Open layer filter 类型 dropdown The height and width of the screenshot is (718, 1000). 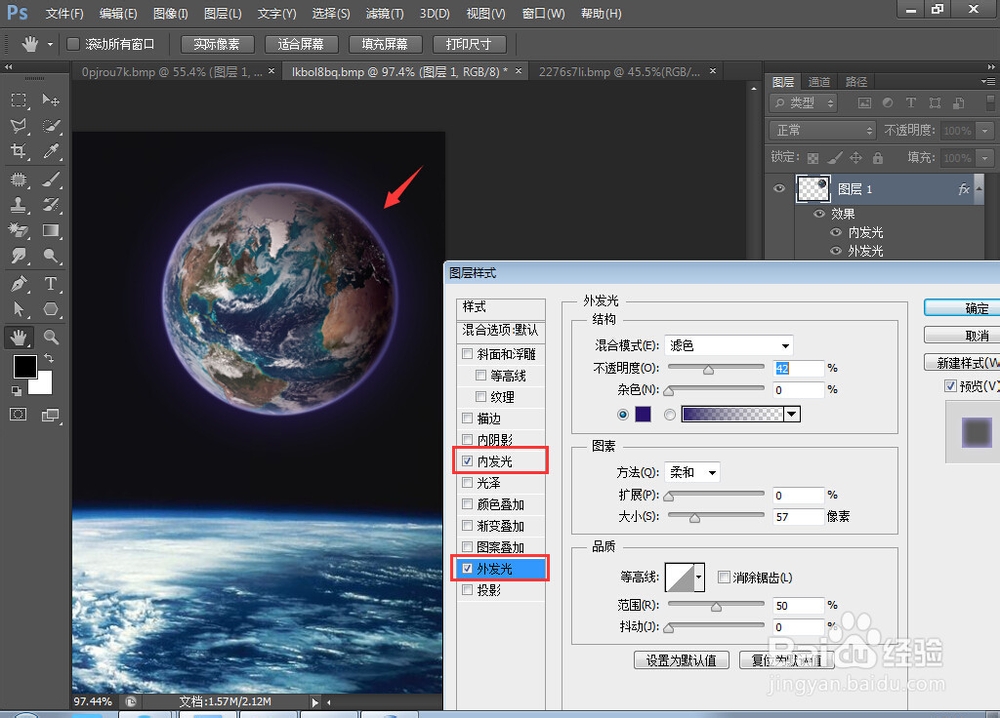click(x=804, y=103)
